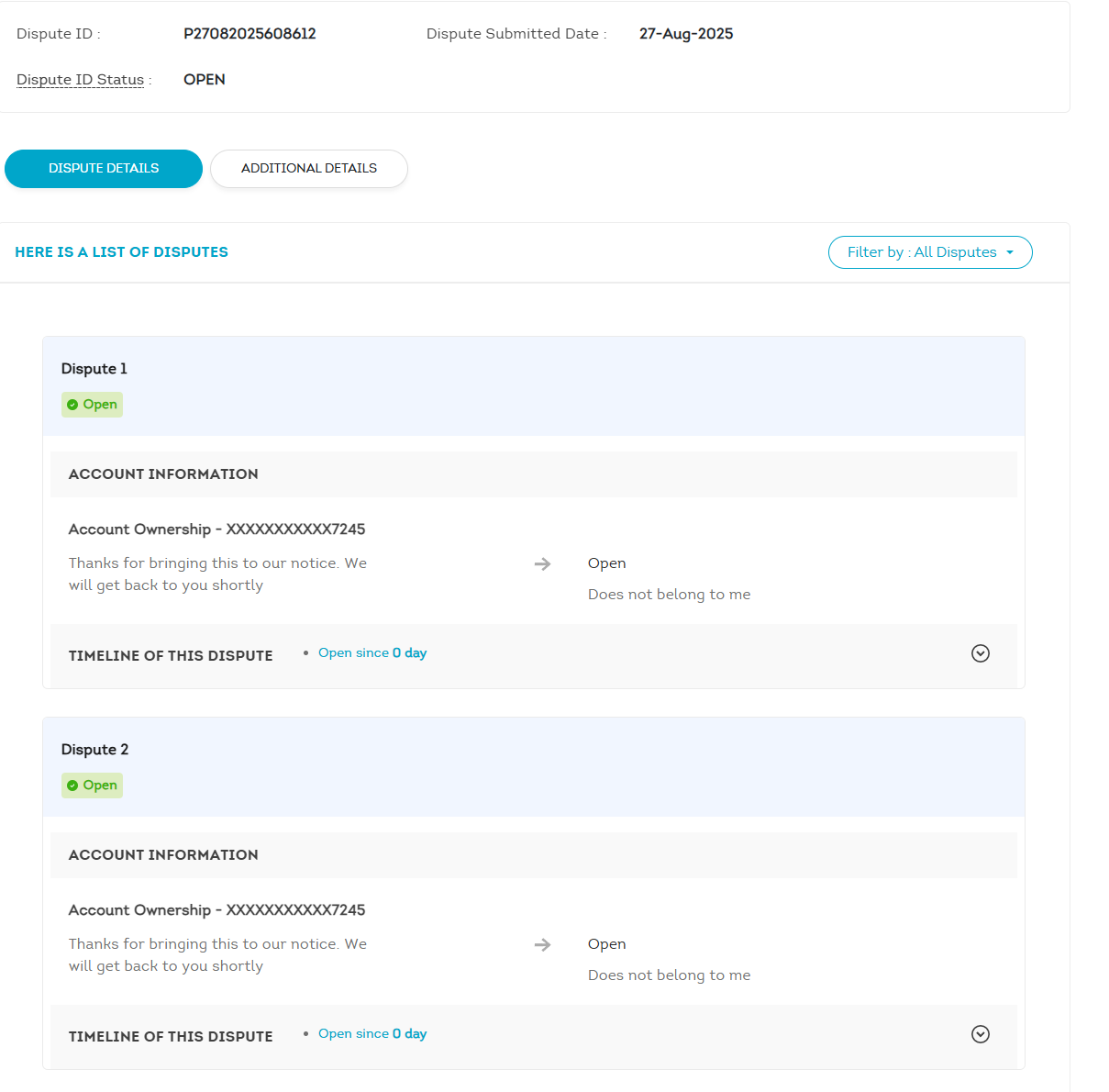Click Dispute 2 Account Ownership heading
The height and width of the screenshot is (1092, 1109).
tap(216, 910)
